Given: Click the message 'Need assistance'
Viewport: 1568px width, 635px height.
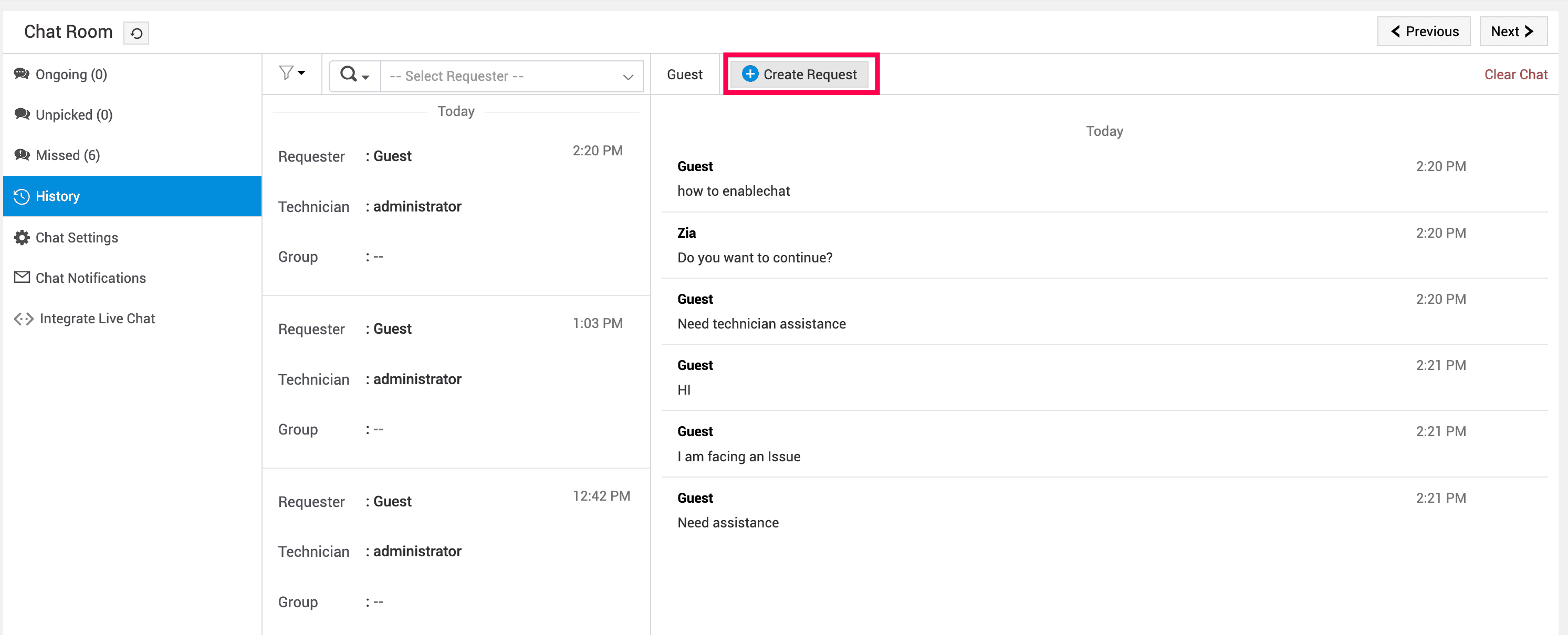Looking at the screenshot, I should pyautogui.click(x=727, y=523).
